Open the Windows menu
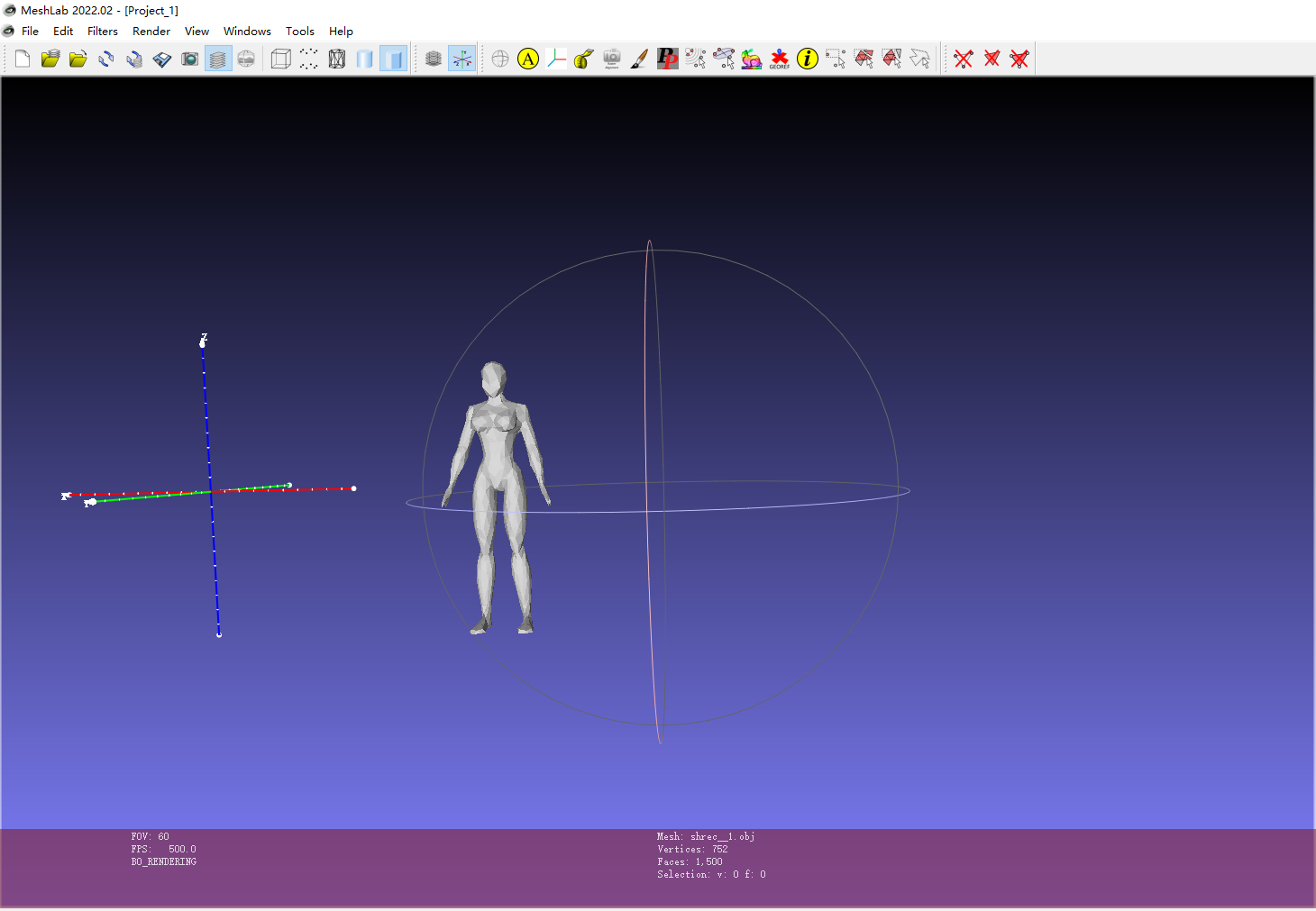The image size is (1316, 911). (x=247, y=31)
